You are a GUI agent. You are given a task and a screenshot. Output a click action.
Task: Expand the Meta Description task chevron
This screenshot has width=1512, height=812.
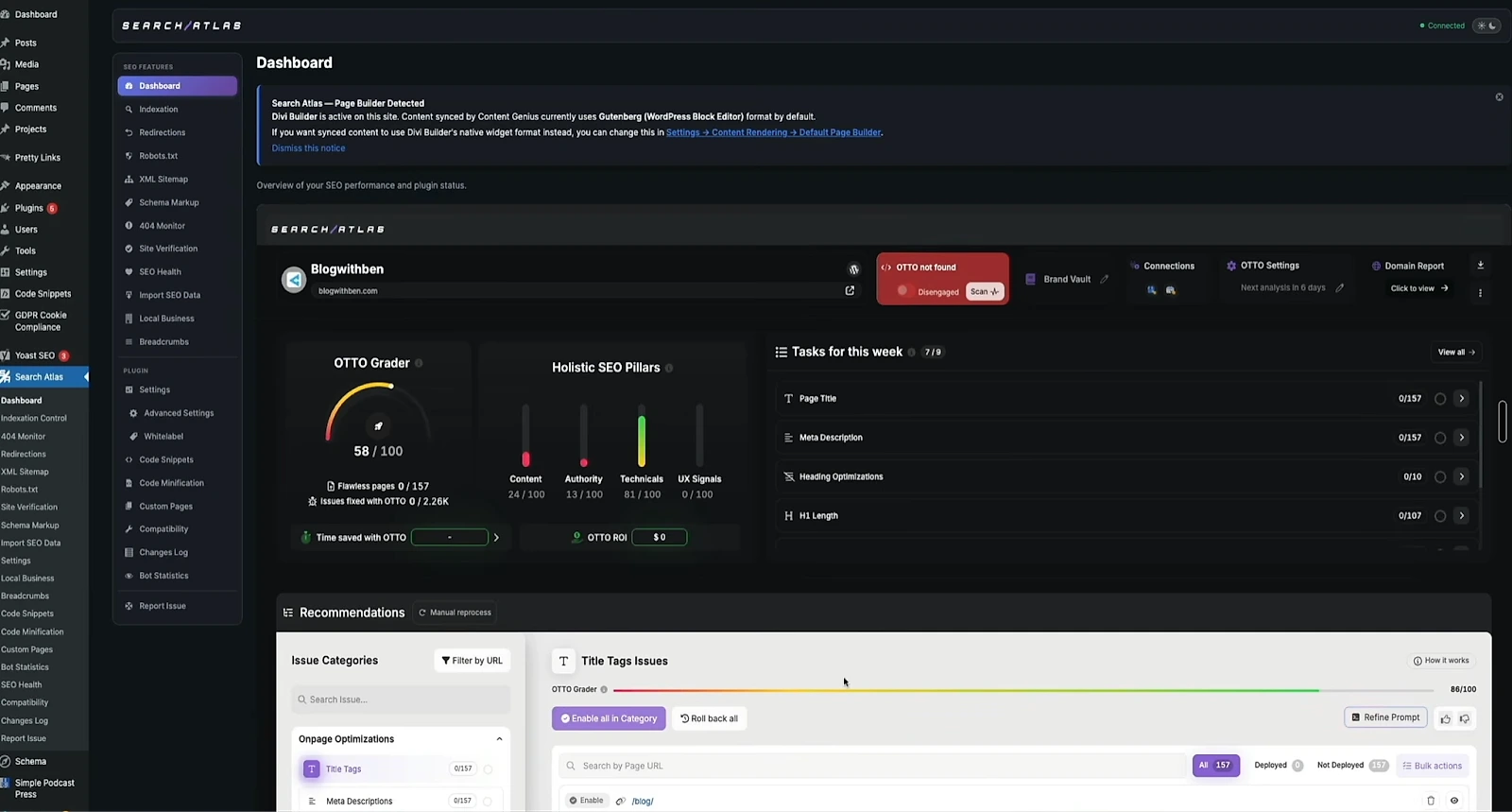(x=1462, y=438)
